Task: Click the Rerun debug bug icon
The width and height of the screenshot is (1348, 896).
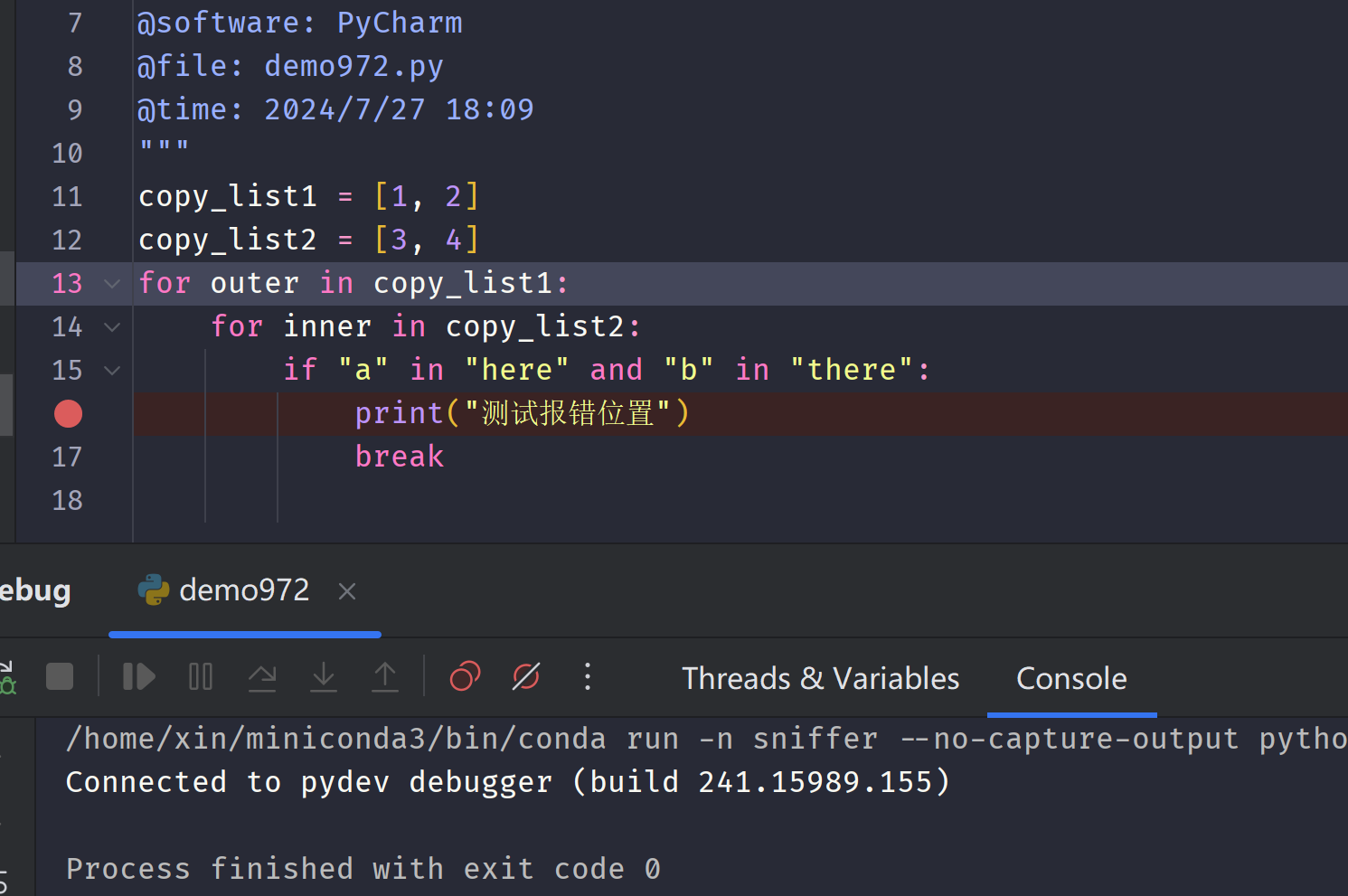Action: [7, 677]
